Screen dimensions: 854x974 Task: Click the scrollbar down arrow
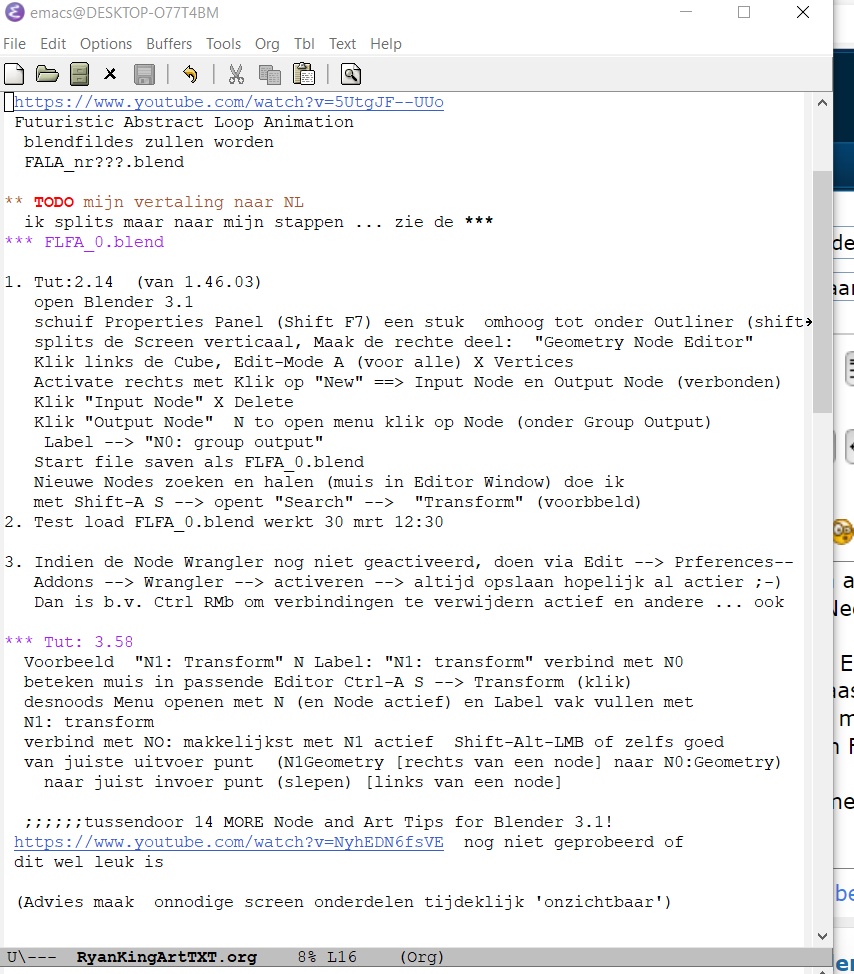[822, 936]
